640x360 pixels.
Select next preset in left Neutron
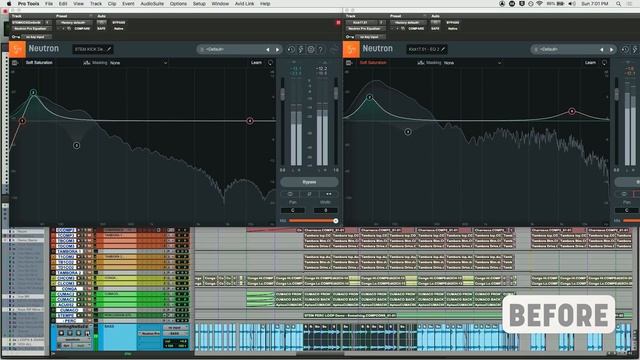click(x=278, y=50)
